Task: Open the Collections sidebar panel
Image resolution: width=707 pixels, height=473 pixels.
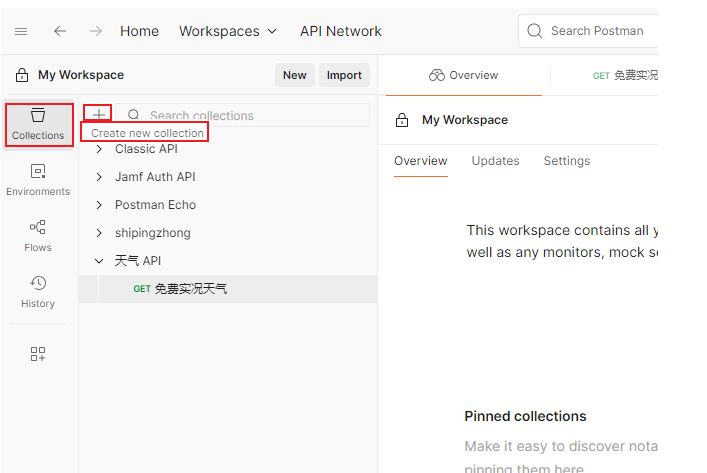Action: pos(38,124)
